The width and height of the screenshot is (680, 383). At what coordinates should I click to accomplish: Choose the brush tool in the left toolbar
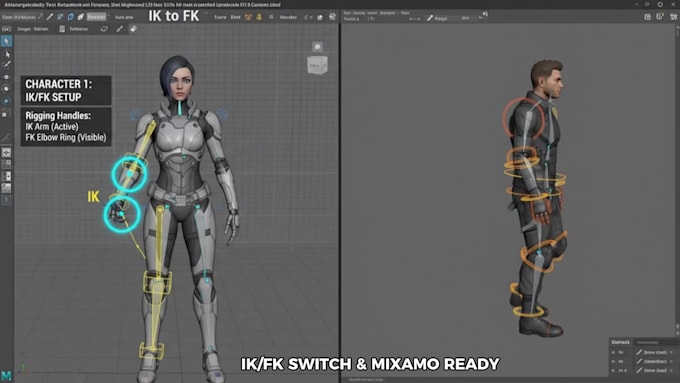coord(7,65)
